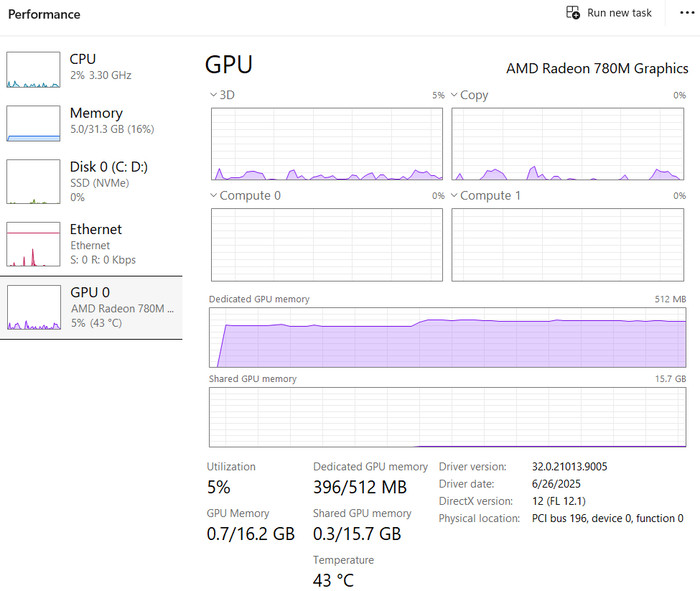
Task: Select the CPU mini graph thumbnail
Action: pyautogui.click(x=33, y=69)
